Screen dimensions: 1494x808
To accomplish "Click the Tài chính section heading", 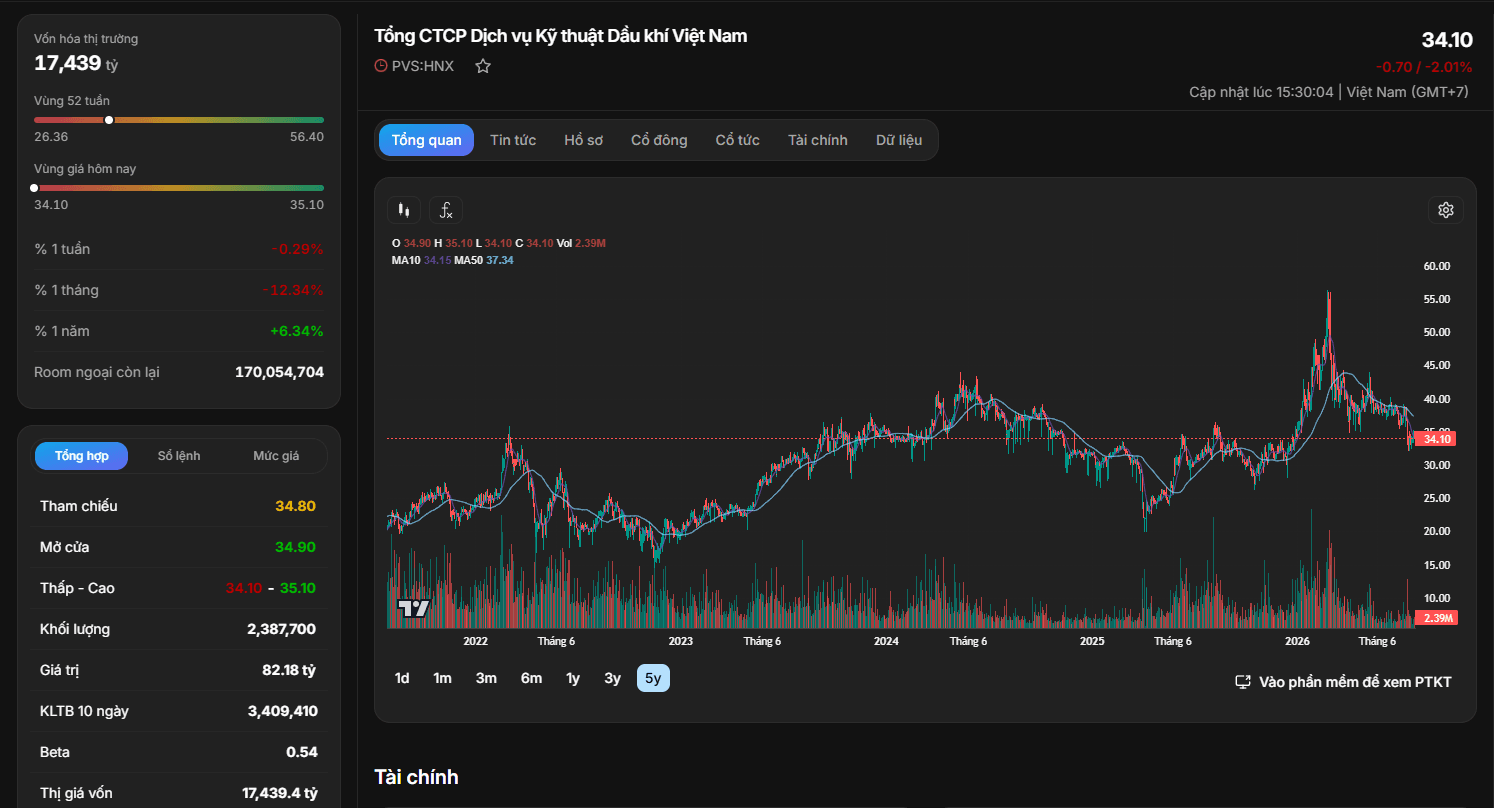I will (416, 777).
